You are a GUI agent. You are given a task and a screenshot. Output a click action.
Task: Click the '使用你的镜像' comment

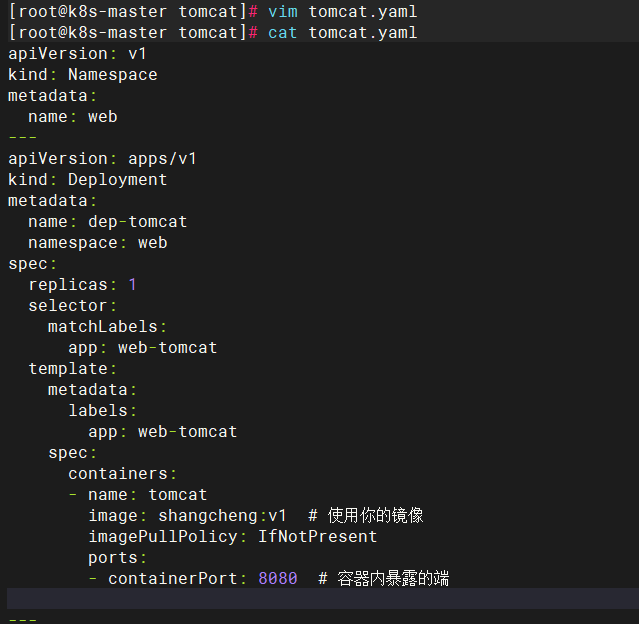(376, 516)
